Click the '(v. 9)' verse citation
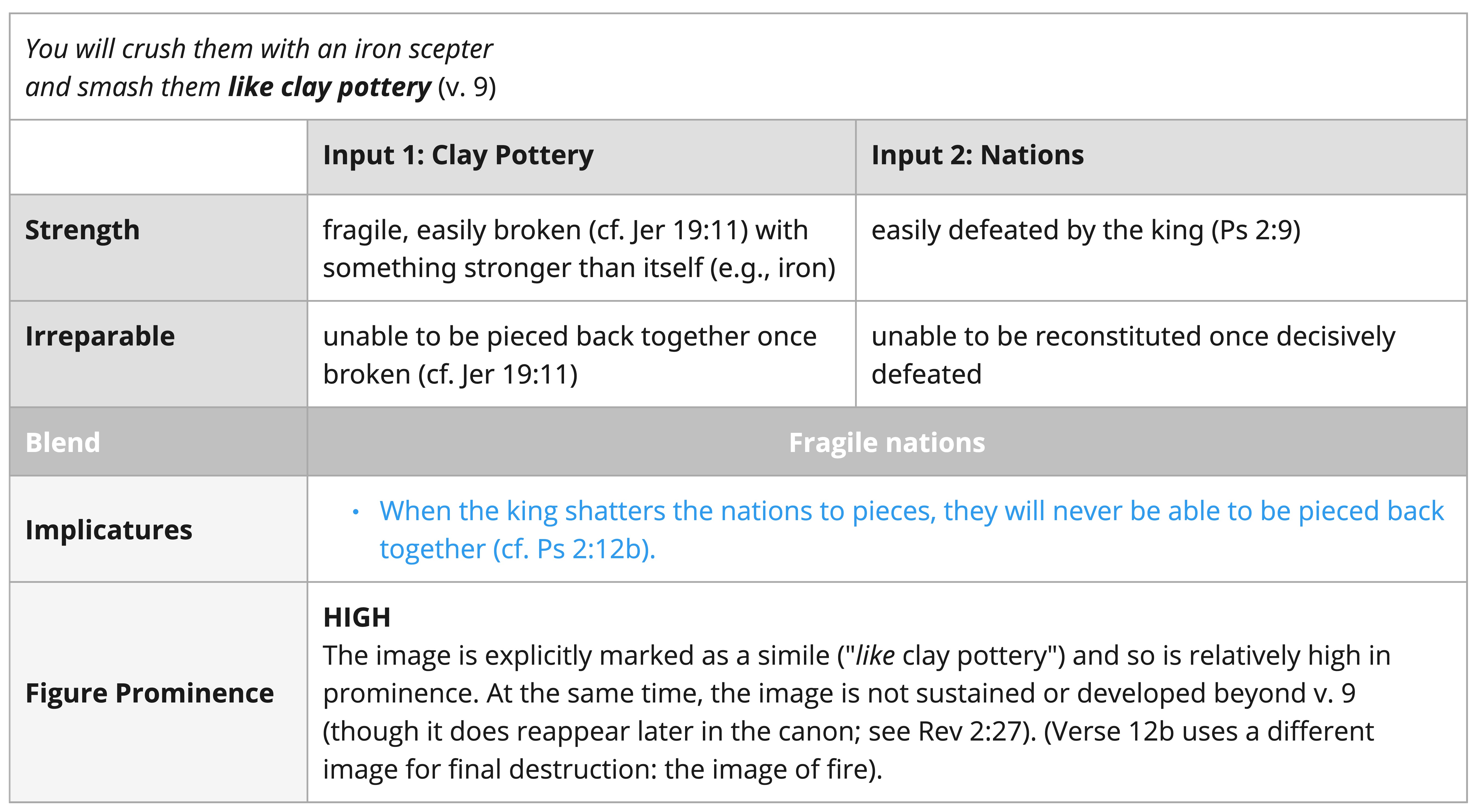This screenshot has width=1477, height=812. tap(467, 88)
